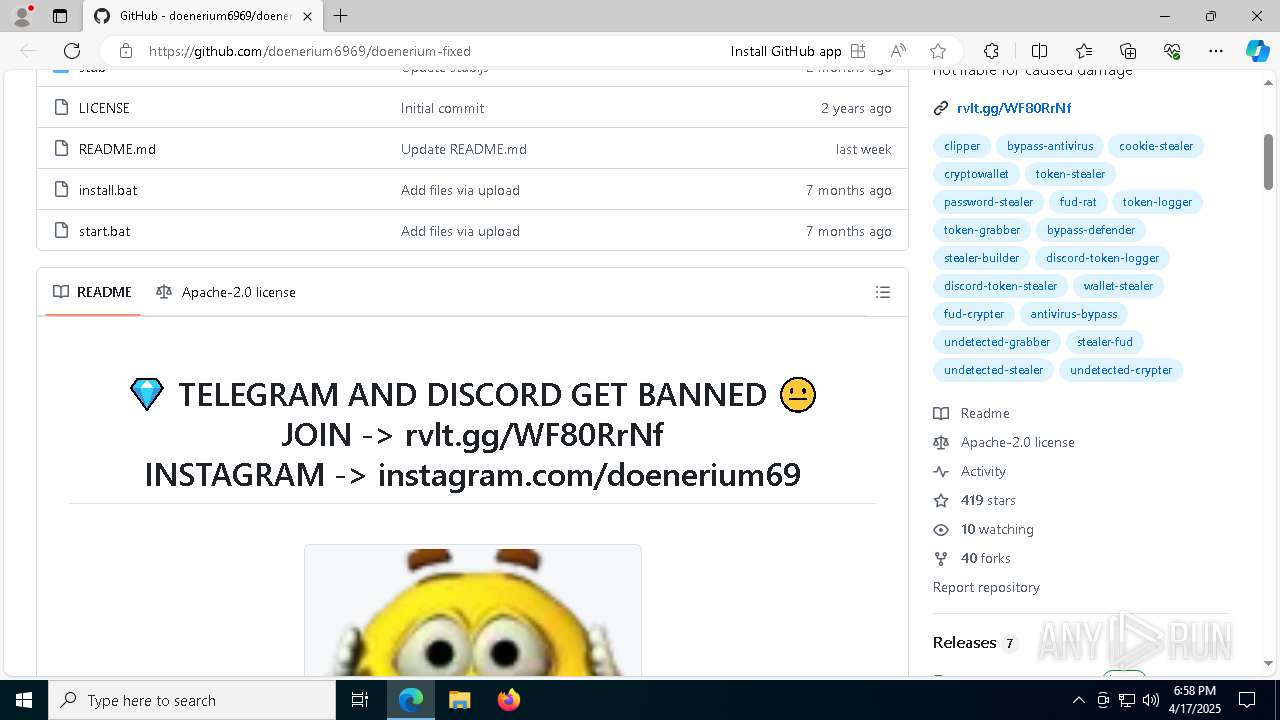The height and width of the screenshot is (720, 1280).
Task: Open Apache-2.0 license sidebar link
Action: pyautogui.click(x=1017, y=442)
